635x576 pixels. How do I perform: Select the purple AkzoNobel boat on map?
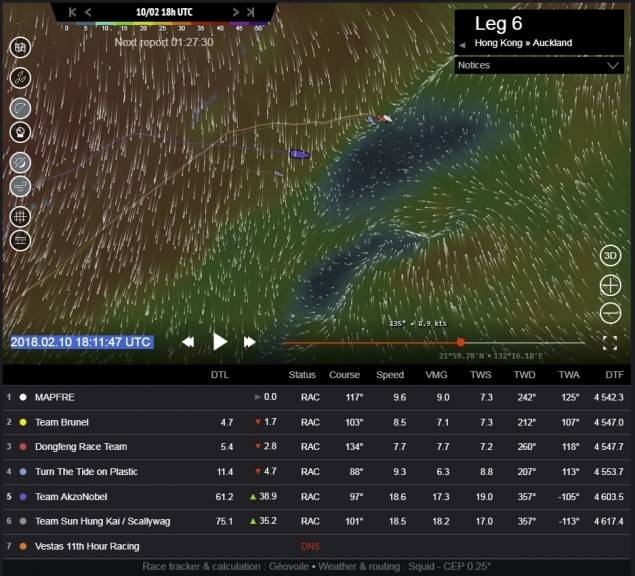click(300, 154)
